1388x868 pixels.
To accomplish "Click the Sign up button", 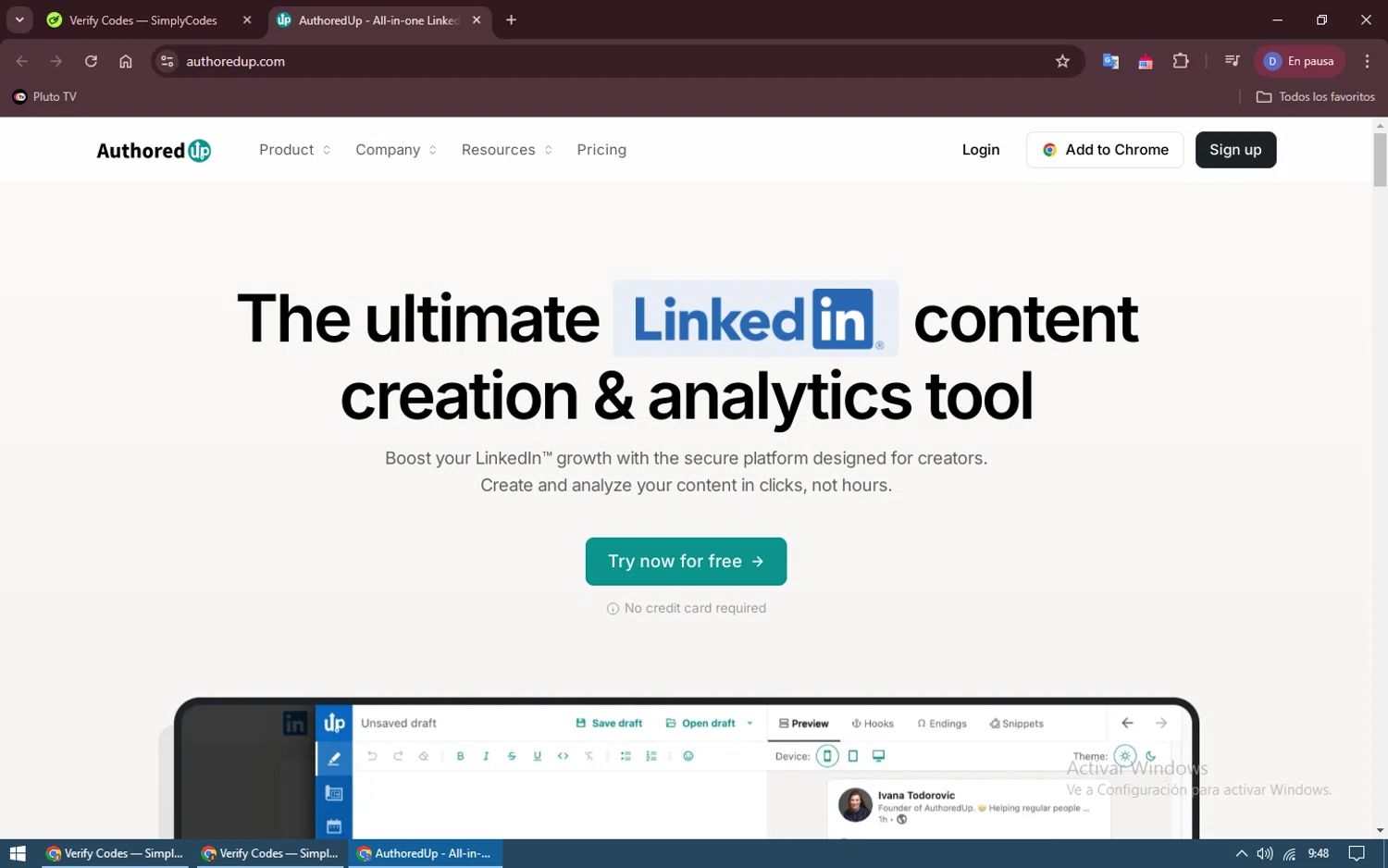I will coord(1235,150).
